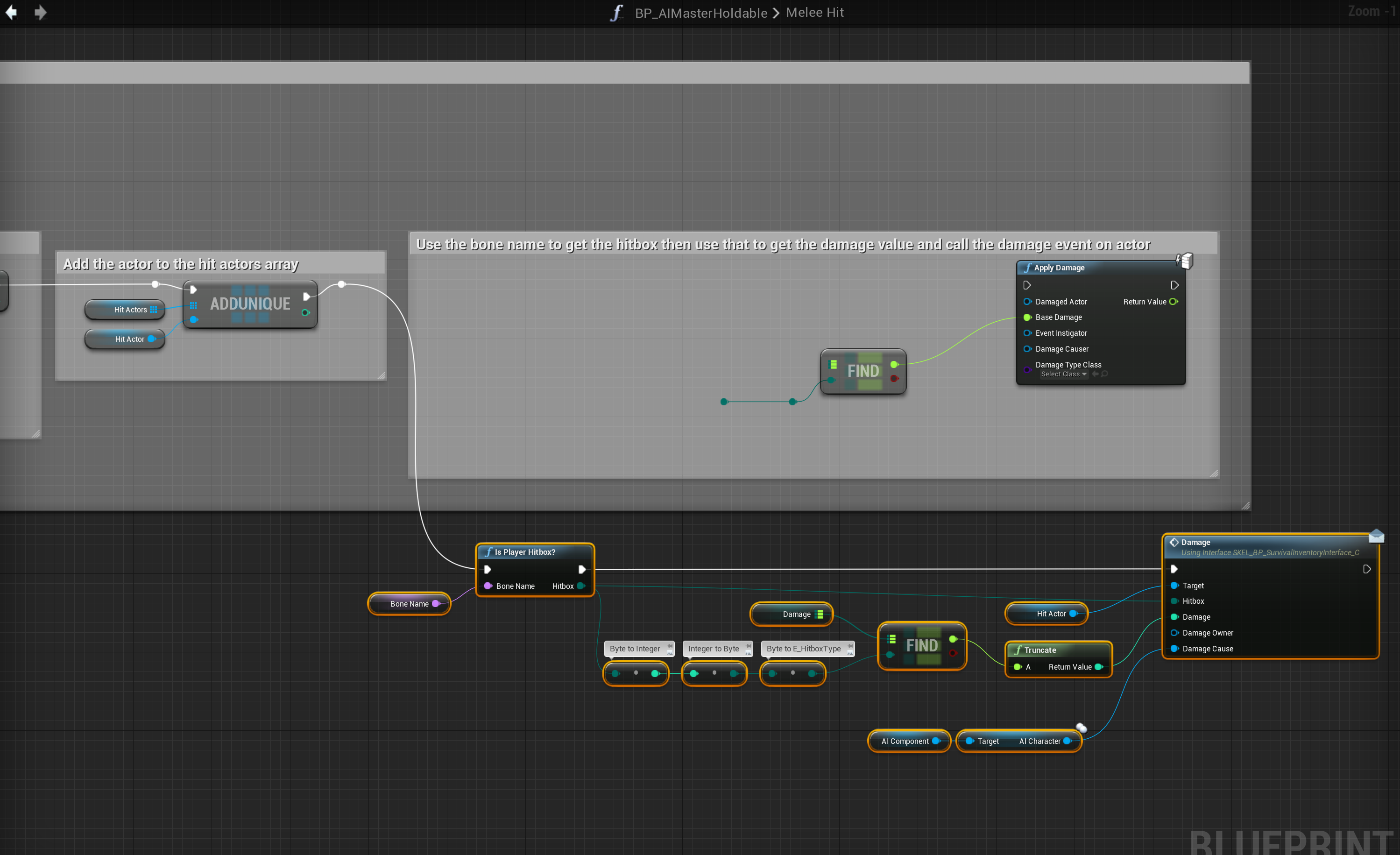Click the function icon beside BP_AIMasterHoldable
The width and height of the screenshot is (1400, 855).
coord(617,13)
